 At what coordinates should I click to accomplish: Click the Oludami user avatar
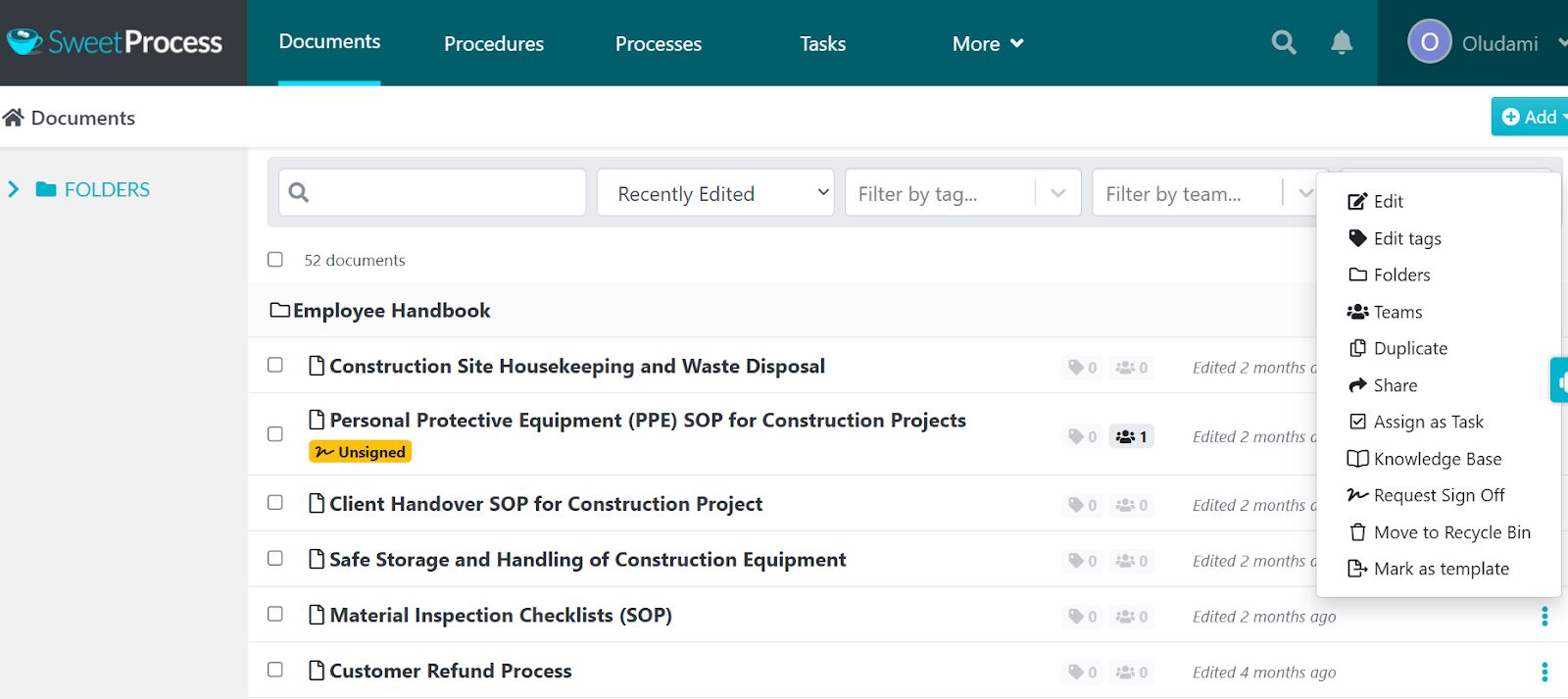click(x=1429, y=42)
